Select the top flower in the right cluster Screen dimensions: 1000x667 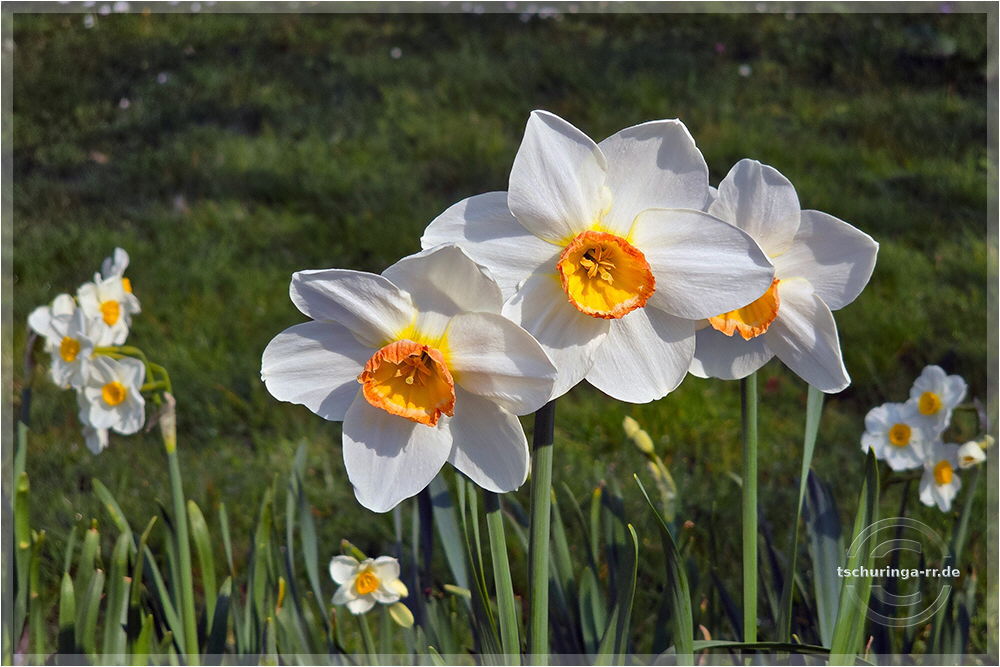[x=935, y=397]
